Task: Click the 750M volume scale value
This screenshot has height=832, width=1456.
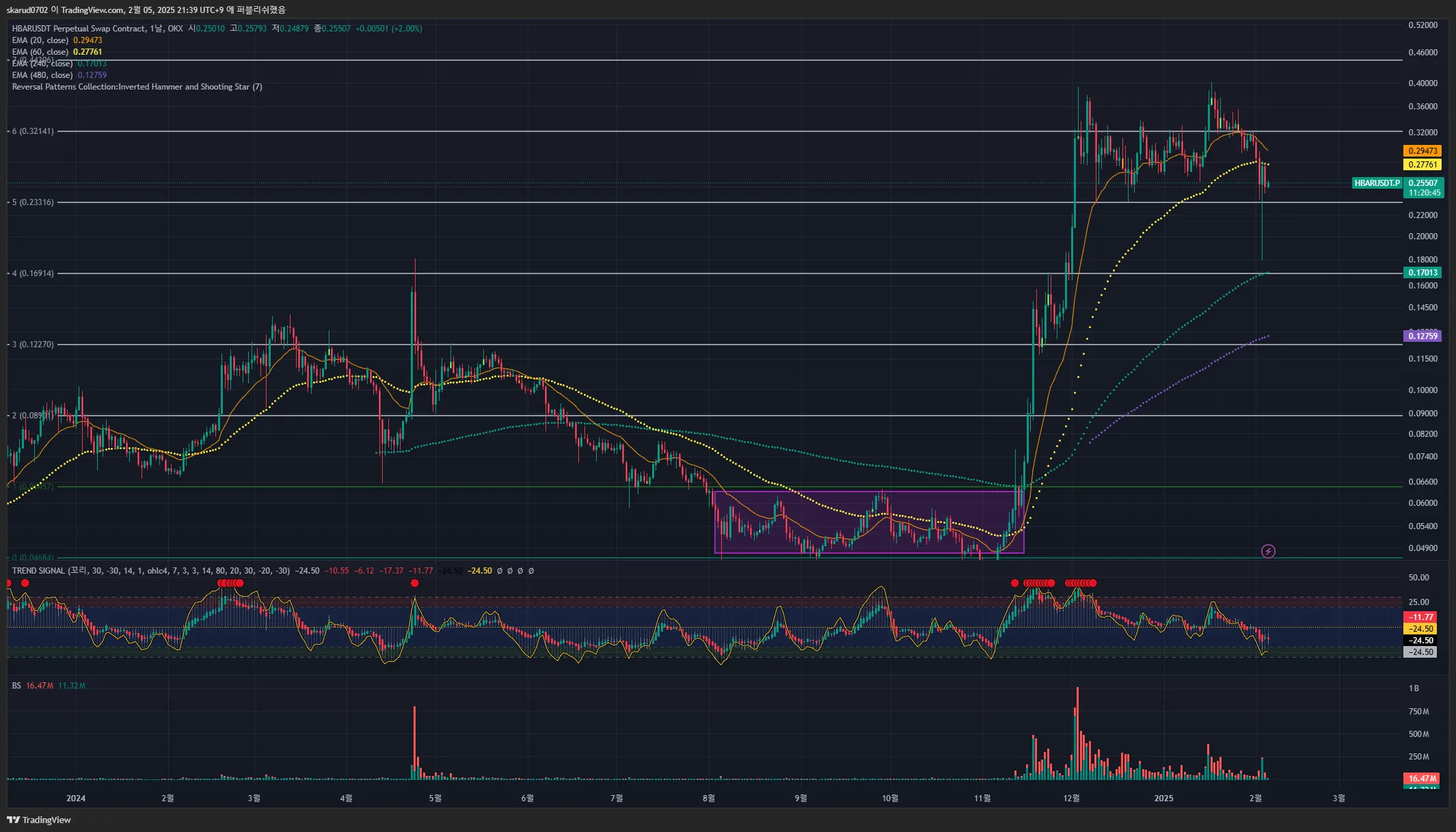Action: pos(1418,712)
